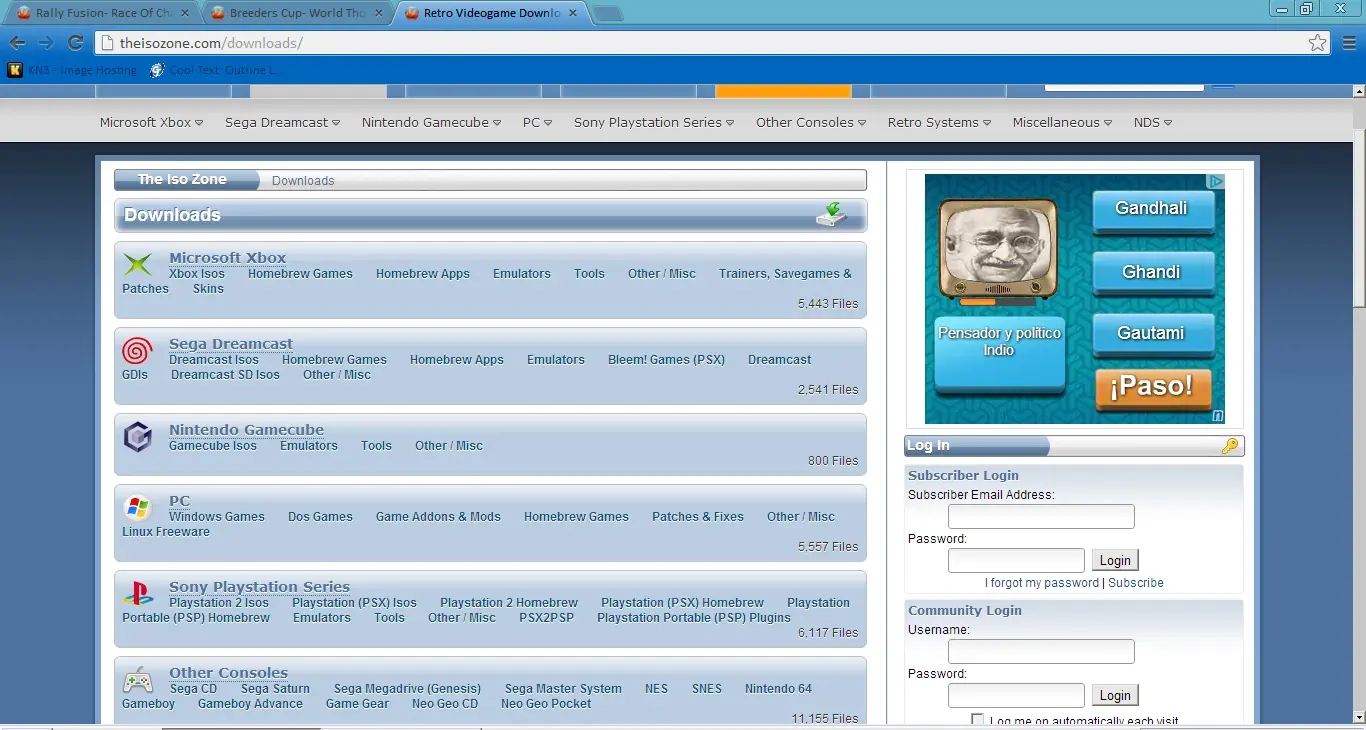The height and width of the screenshot is (730, 1366).
Task: Click the "5,443 Files" count text
Action: point(828,303)
